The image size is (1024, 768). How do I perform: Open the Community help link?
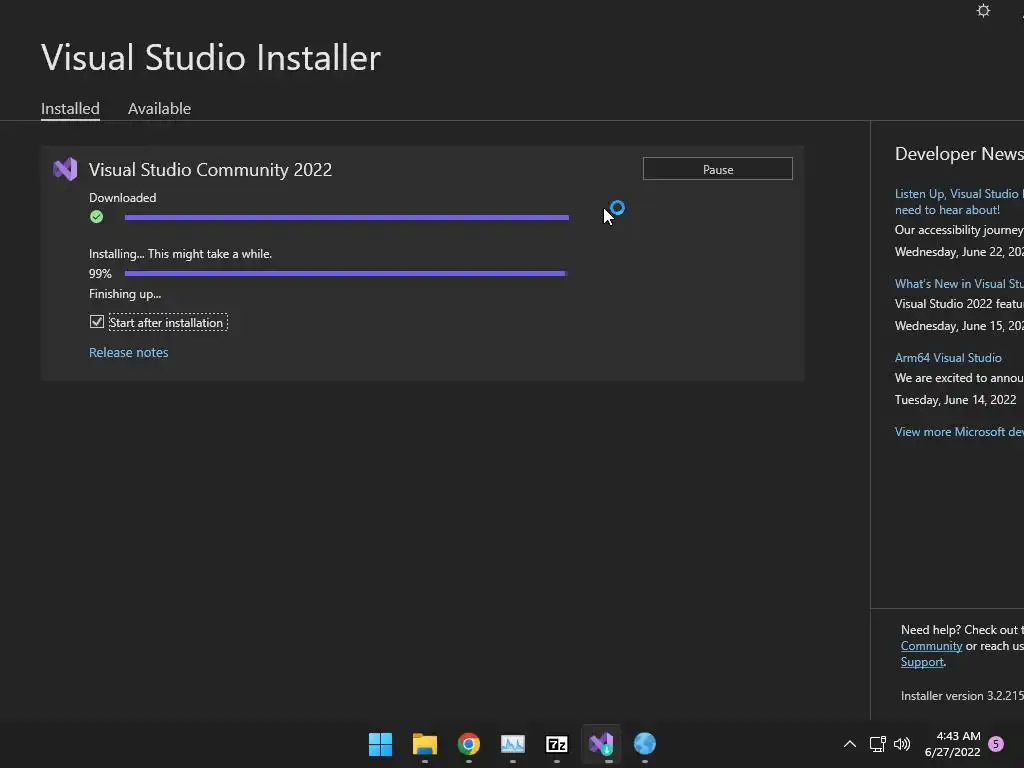click(931, 646)
